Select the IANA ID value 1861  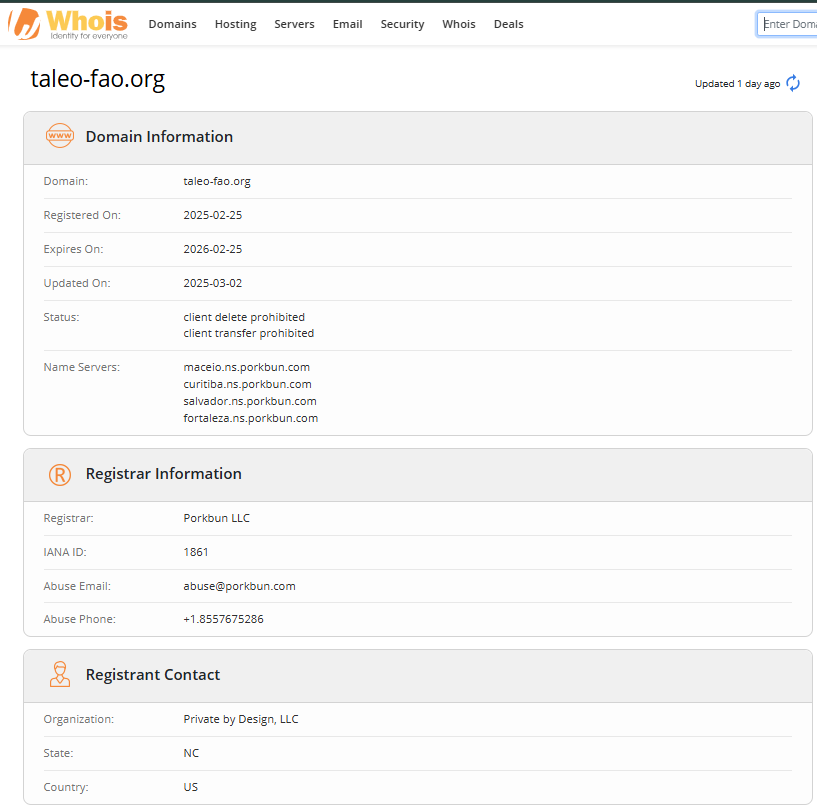pyautogui.click(x=196, y=552)
